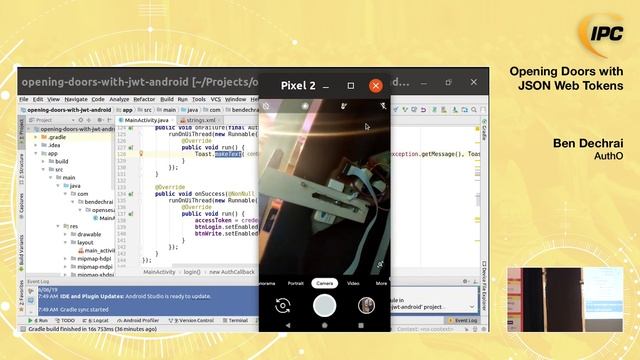640x360 pixels.
Task: Open the VCS menu
Action: pyautogui.click(x=216, y=99)
